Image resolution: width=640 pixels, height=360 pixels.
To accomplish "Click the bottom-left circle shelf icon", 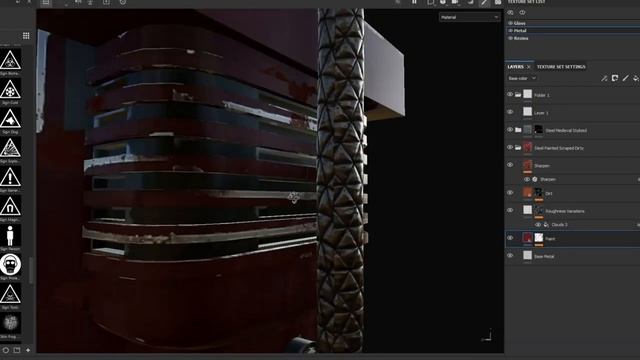I will click(6, 350).
